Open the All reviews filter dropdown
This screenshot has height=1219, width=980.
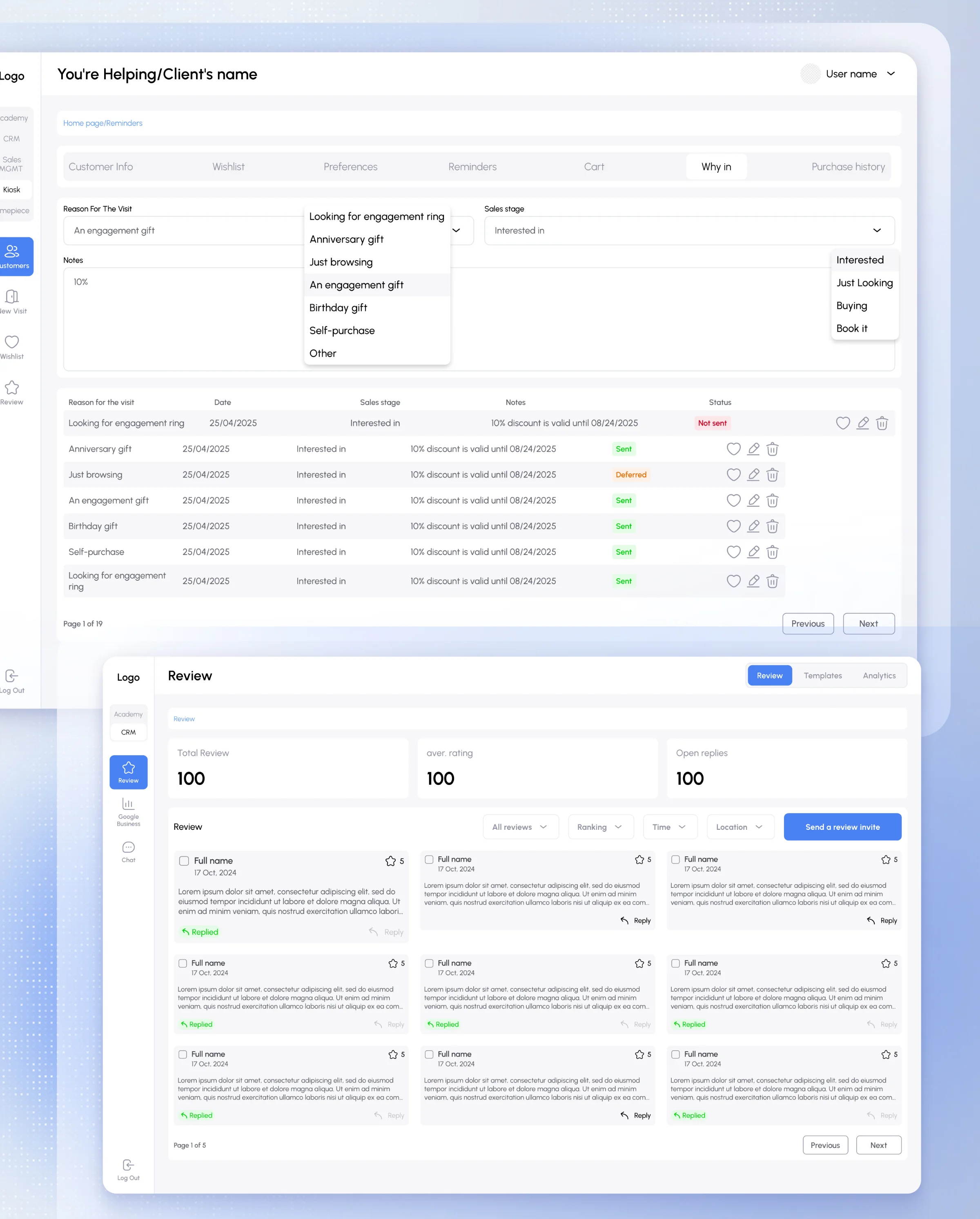coord(520,827)
